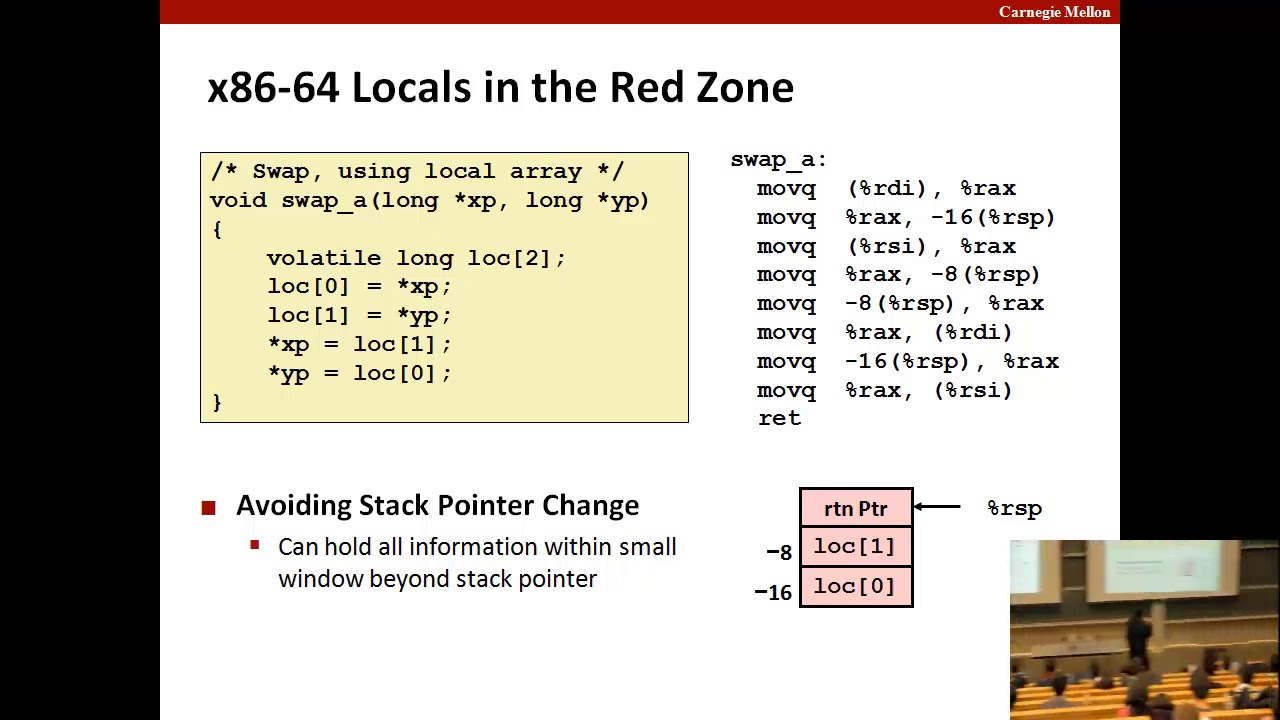Click the 'Carnegie Mellon' header text
The width and height of the screenshot is (1280, 720).
coord(1054,12)
